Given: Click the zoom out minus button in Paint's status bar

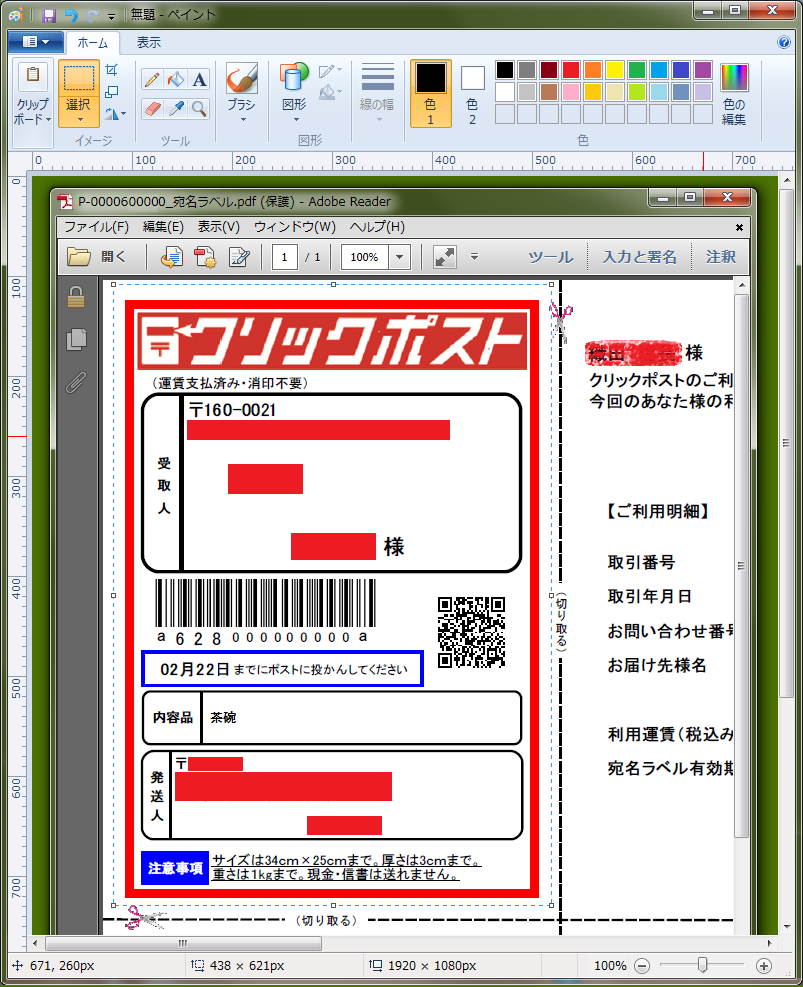Looking at the screenshot, I should pos(641,966).
